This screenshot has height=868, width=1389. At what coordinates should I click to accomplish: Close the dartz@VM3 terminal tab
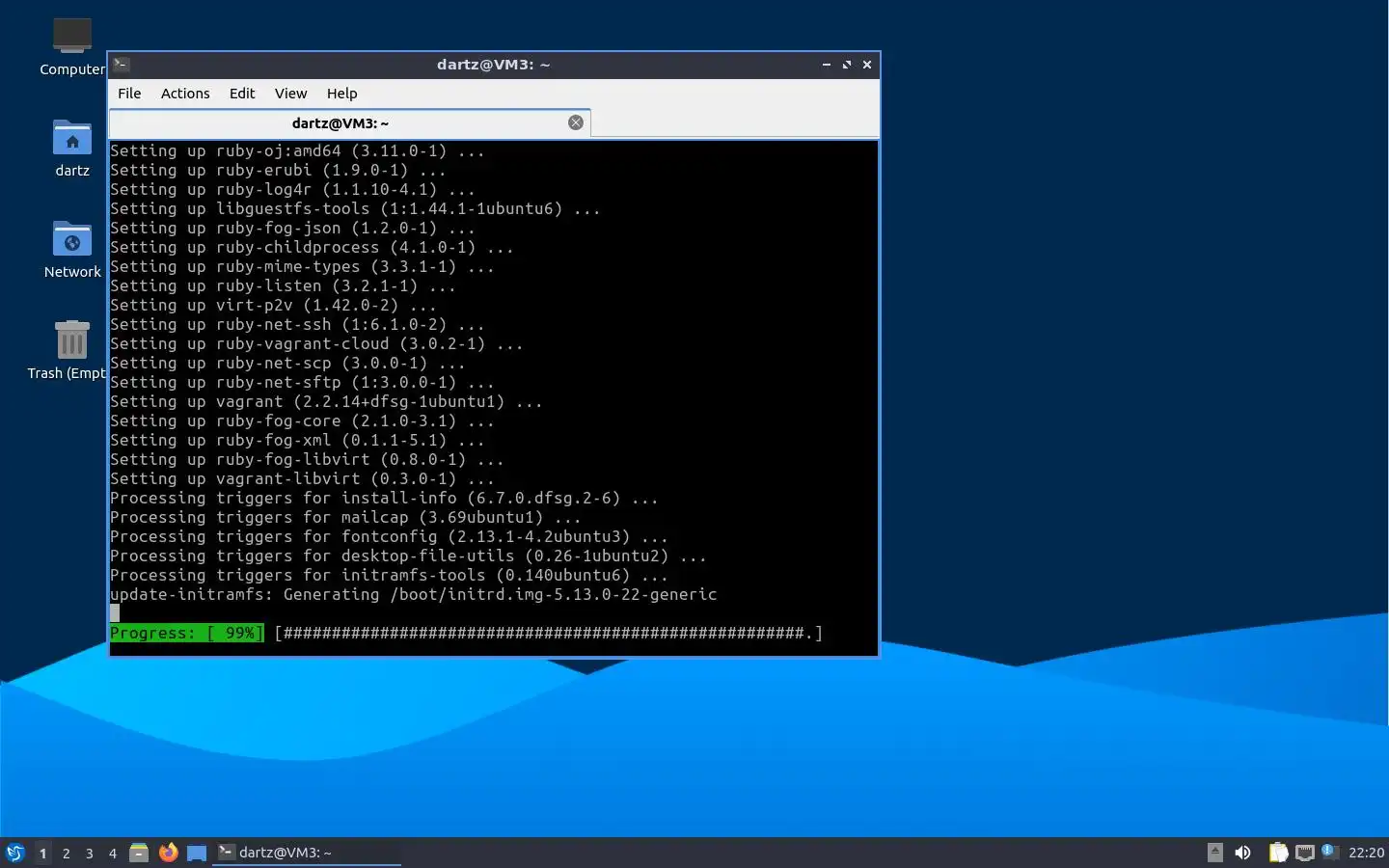[576, 122]
